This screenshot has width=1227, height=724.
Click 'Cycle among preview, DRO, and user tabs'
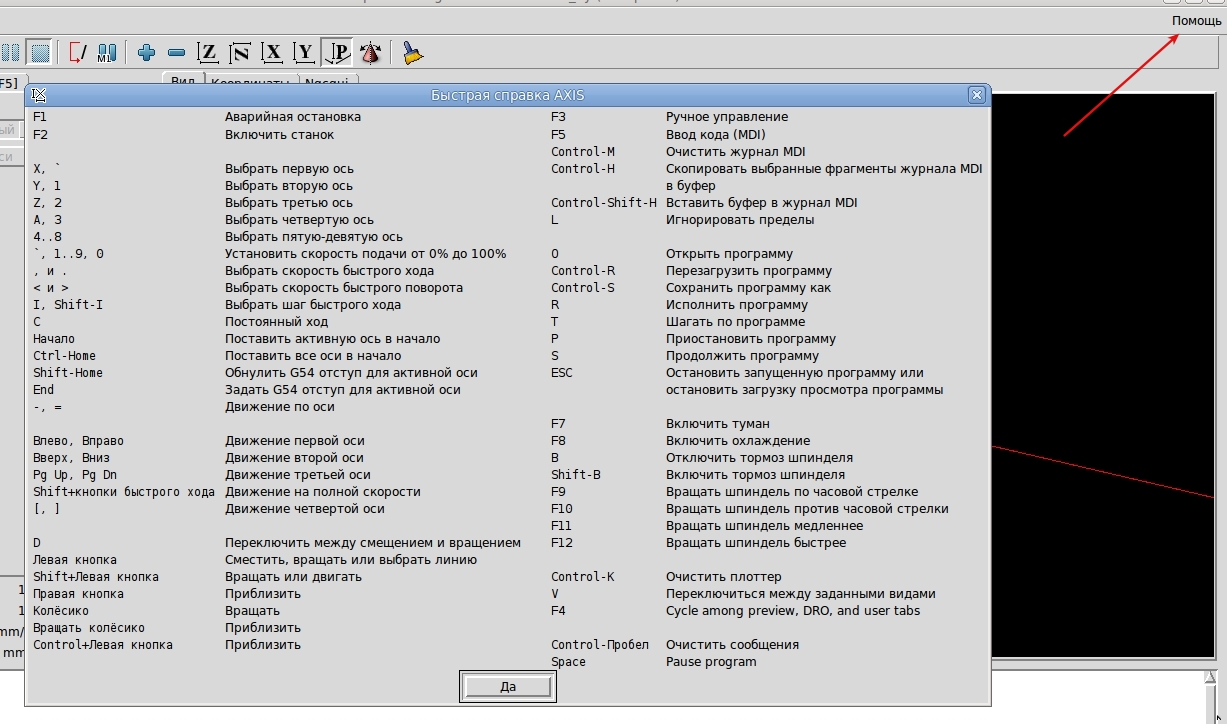(793, 611)
